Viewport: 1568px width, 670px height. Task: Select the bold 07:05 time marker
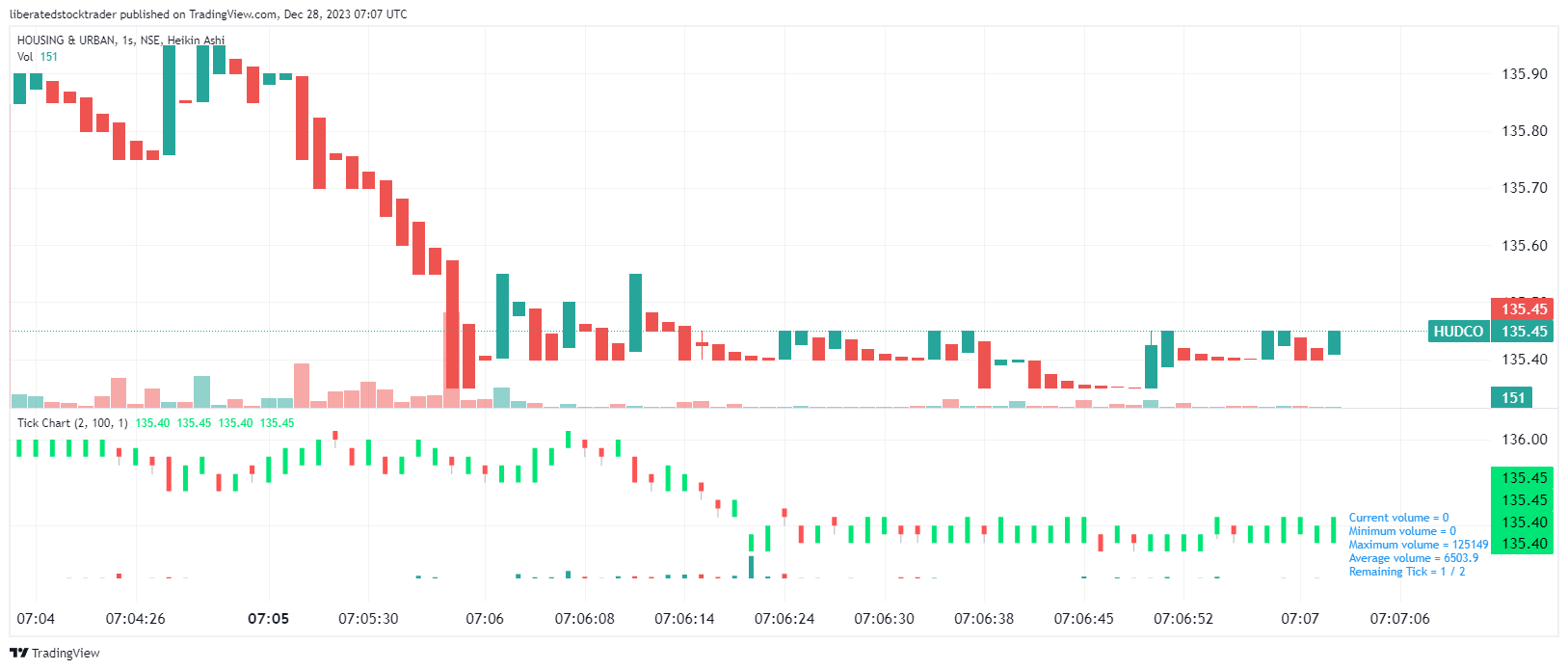(x=268, y=619)
